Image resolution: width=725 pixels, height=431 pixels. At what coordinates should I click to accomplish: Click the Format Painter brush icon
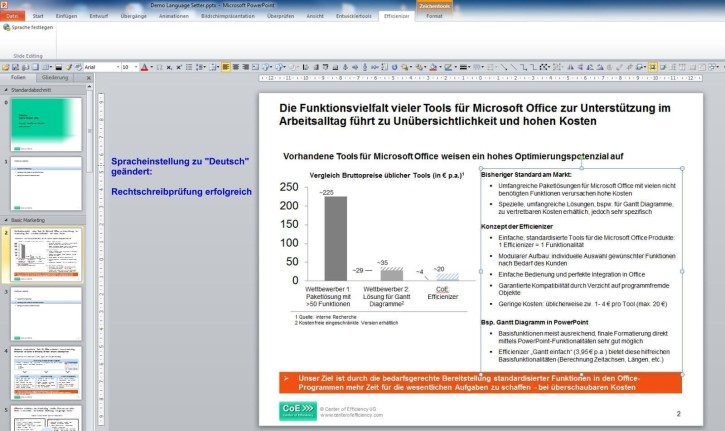coord(68,67)
